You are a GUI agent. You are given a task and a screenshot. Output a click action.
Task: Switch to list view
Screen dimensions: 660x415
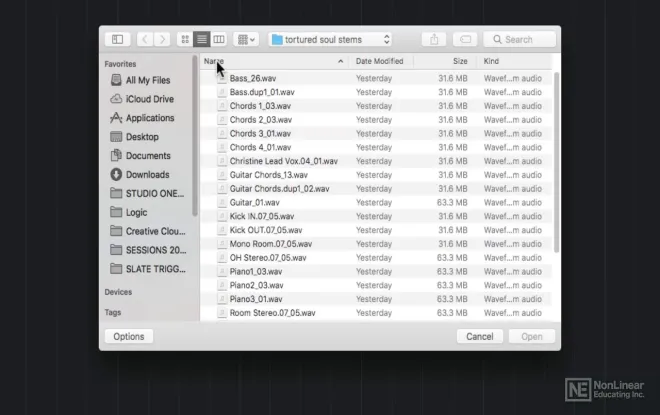point(202,40)
